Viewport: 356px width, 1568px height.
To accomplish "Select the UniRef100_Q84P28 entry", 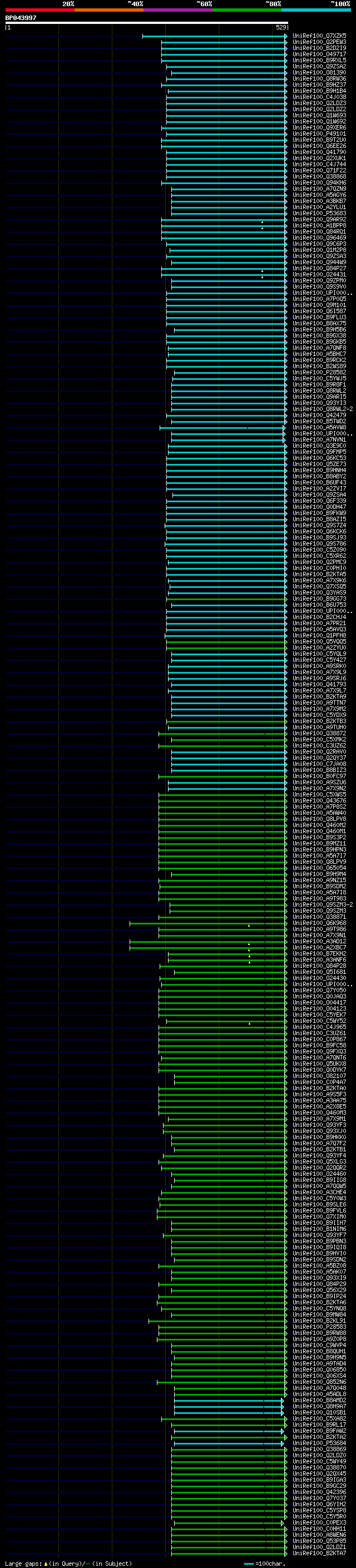I will click(x=319, y=966).
